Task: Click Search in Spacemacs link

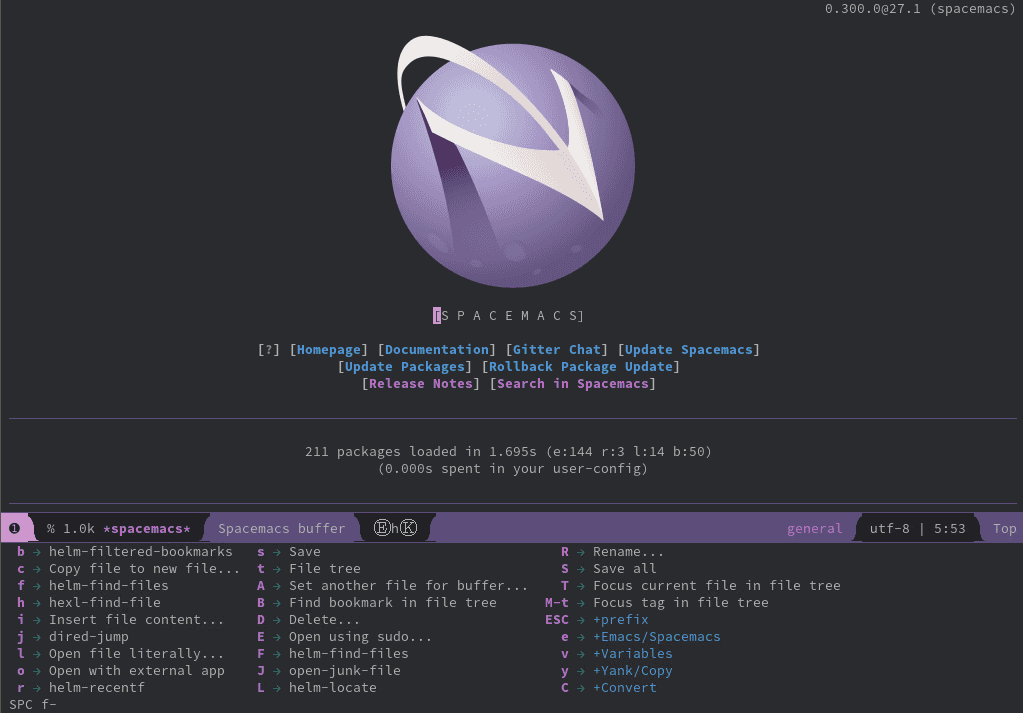Action: tap(573, 384)
